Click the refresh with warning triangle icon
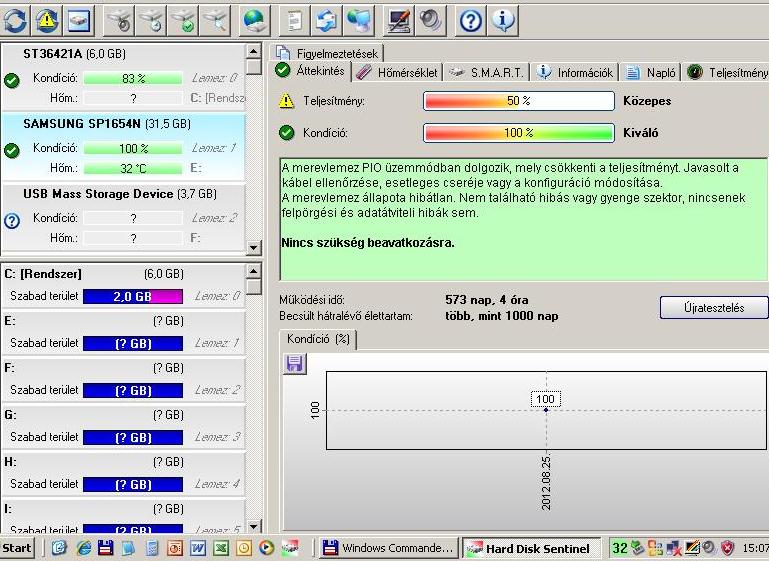769x561 pixels. (46, 20)
